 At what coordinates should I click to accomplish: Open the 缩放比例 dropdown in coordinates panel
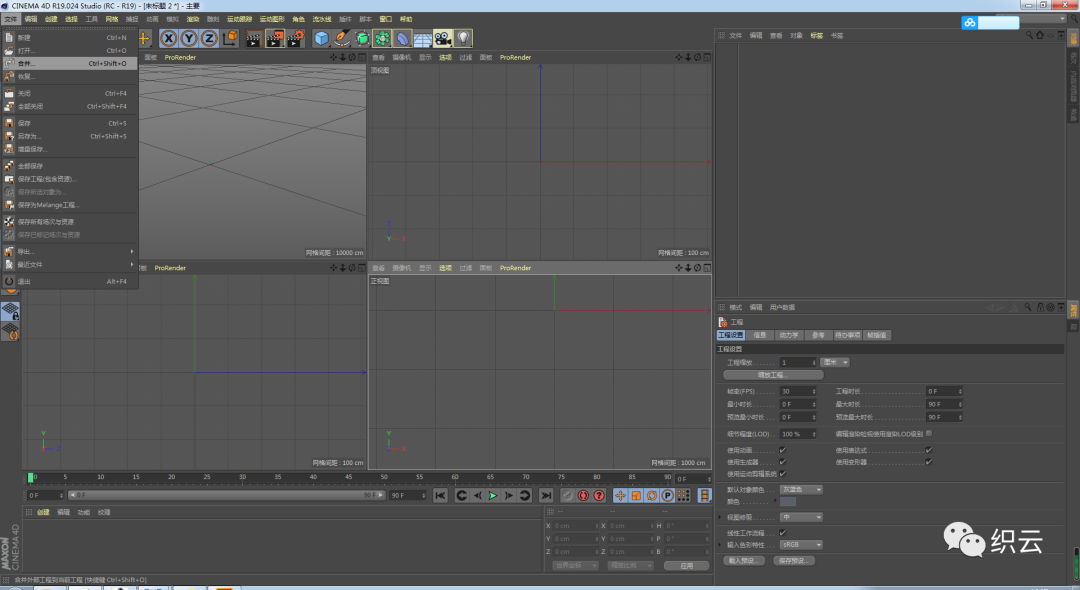(x=630, y=565)
